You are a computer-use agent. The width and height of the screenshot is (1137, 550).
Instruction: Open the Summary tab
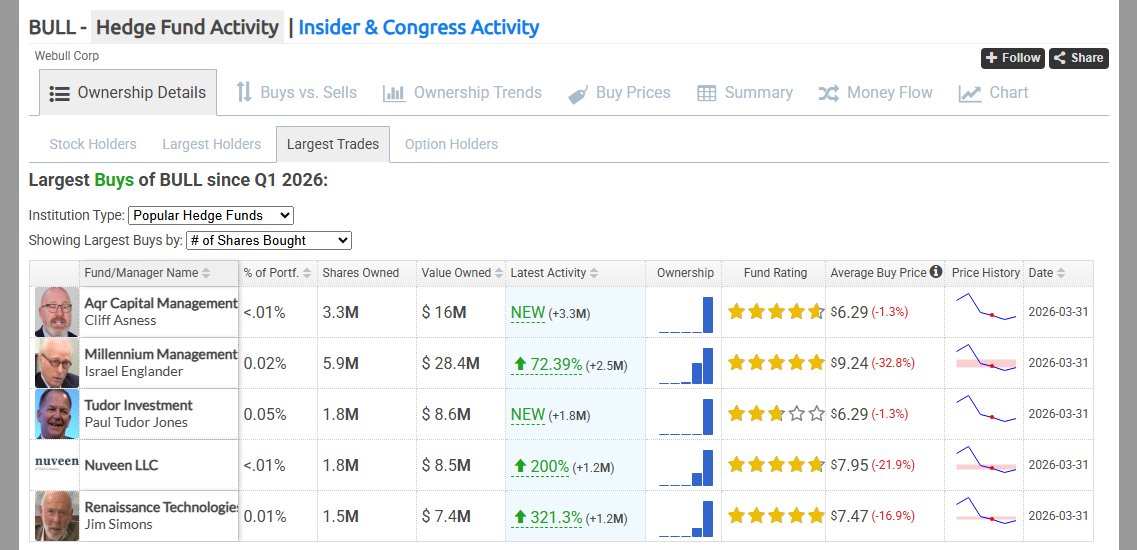pos(745,93)
